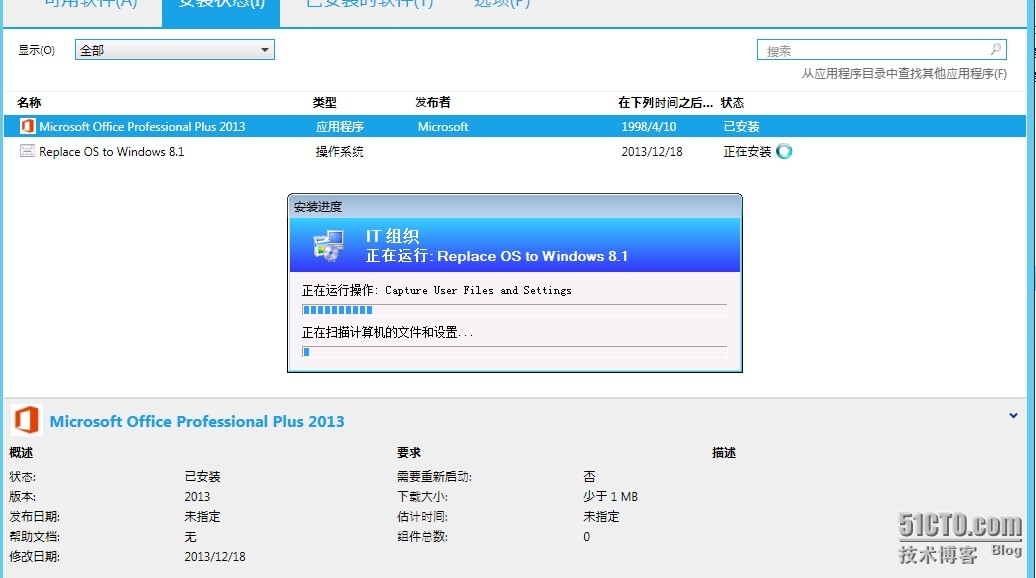Click the large Office icon in the details pane
Screen dimensions: 1036x578
click(26, 420)
